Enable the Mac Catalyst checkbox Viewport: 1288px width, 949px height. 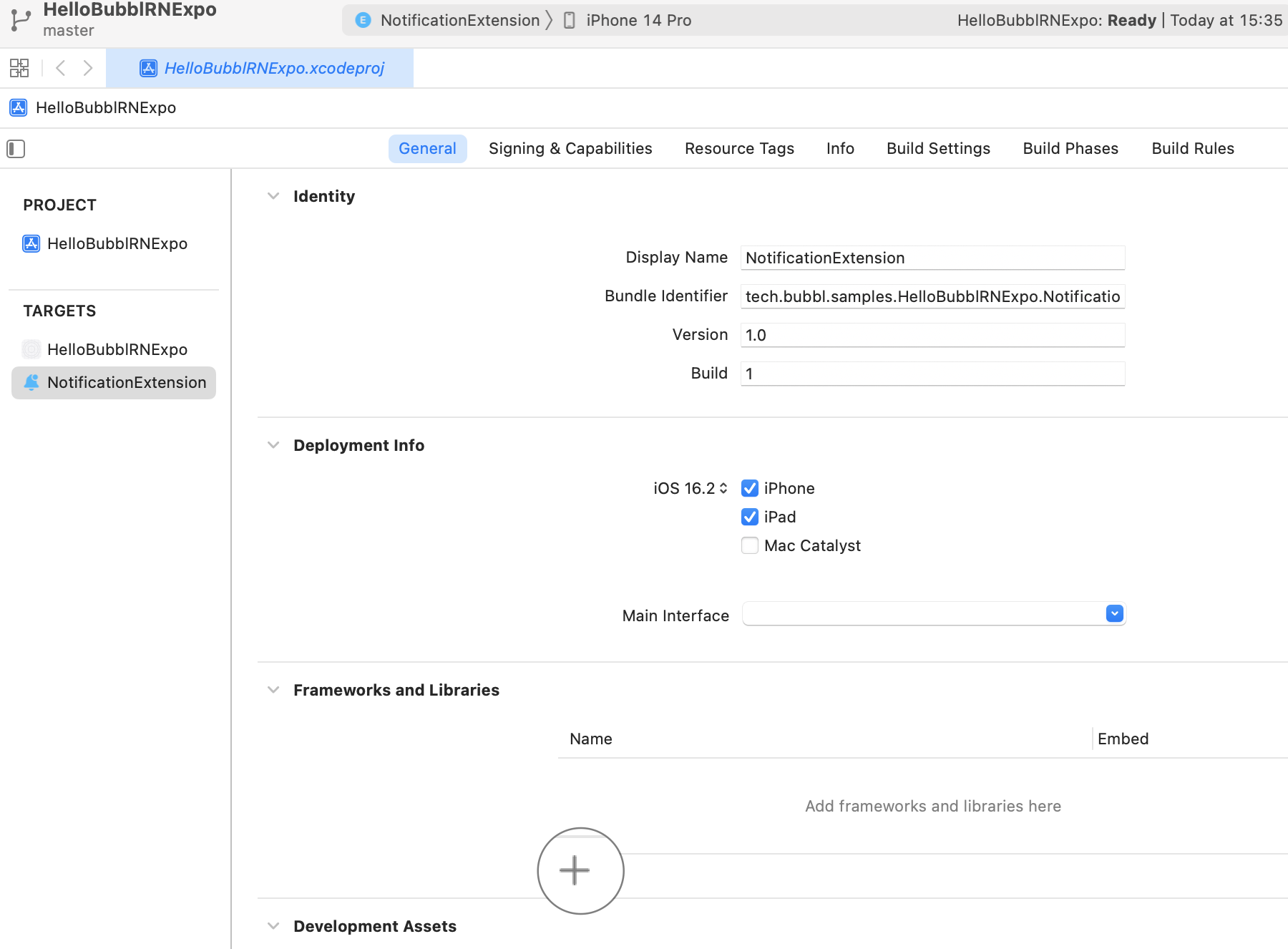click(x=750, y=545)
